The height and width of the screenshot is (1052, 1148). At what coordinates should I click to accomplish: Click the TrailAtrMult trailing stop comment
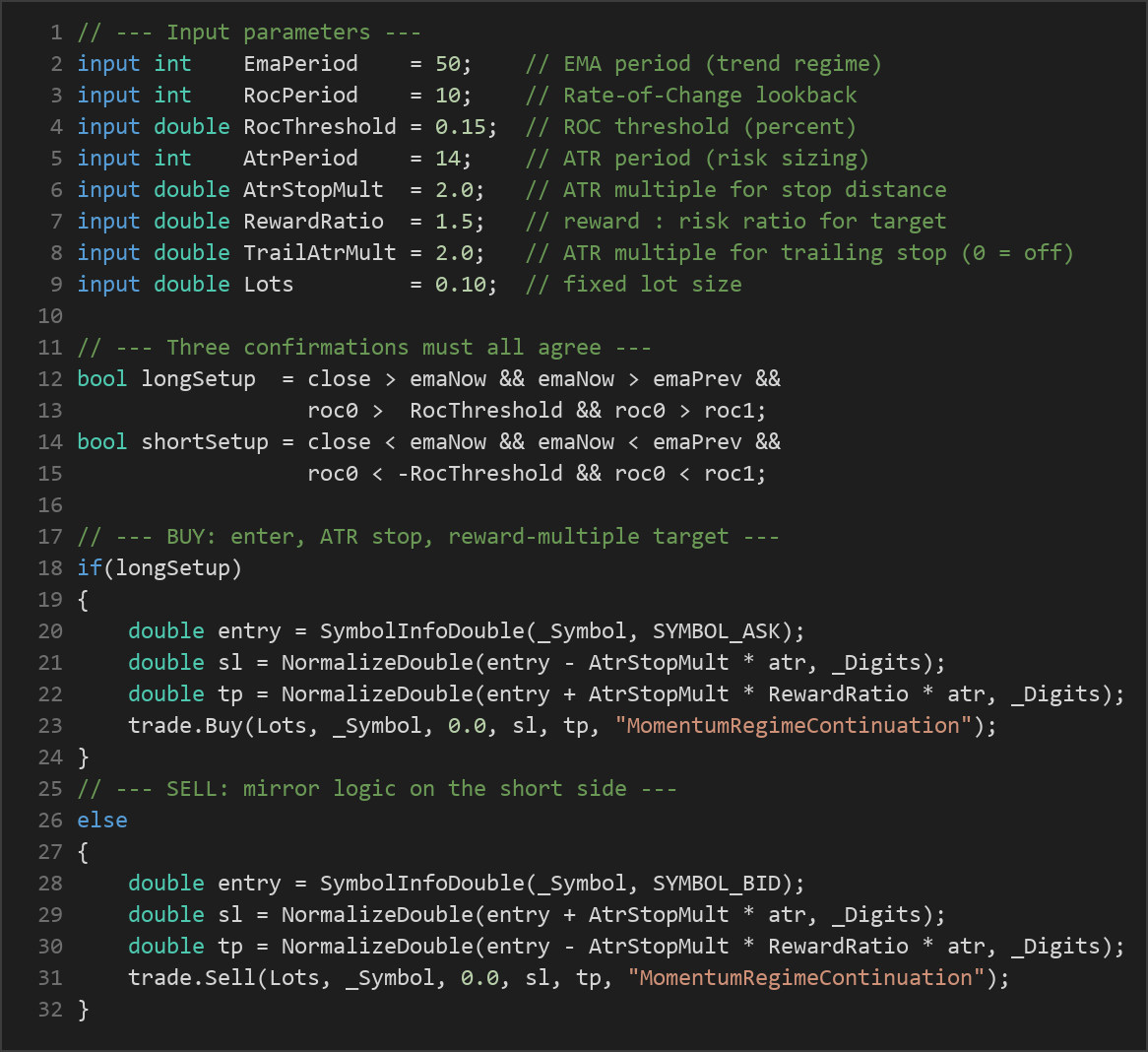tap(799, 253)
